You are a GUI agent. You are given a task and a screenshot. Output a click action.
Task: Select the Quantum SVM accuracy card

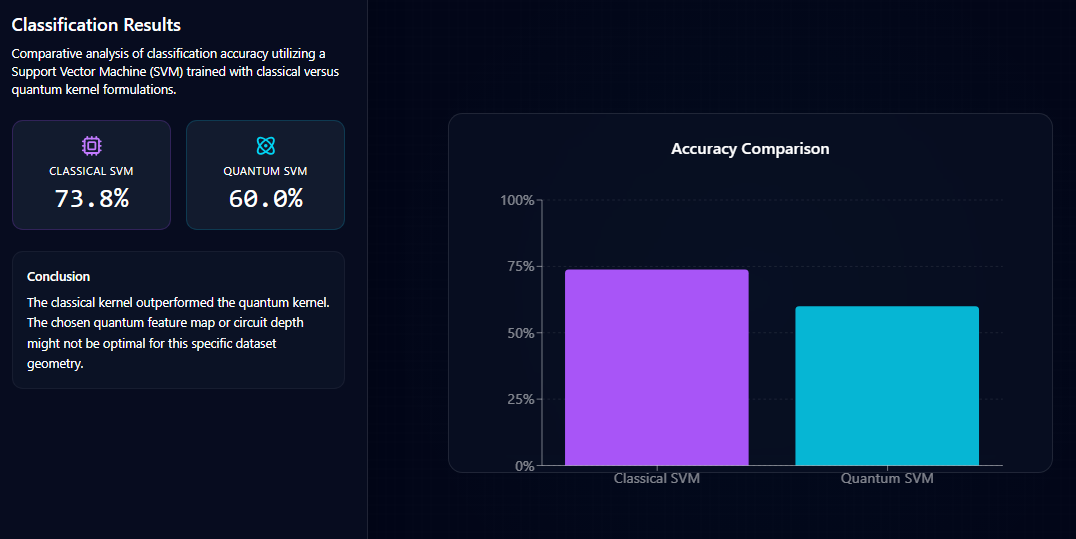(x=265, y=175)
